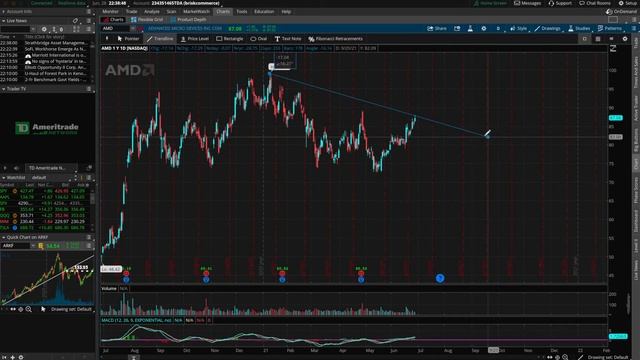Select the Rectangle drawing tool
Image resolution: width=640 pixels, height=360 pixels.
230,39
